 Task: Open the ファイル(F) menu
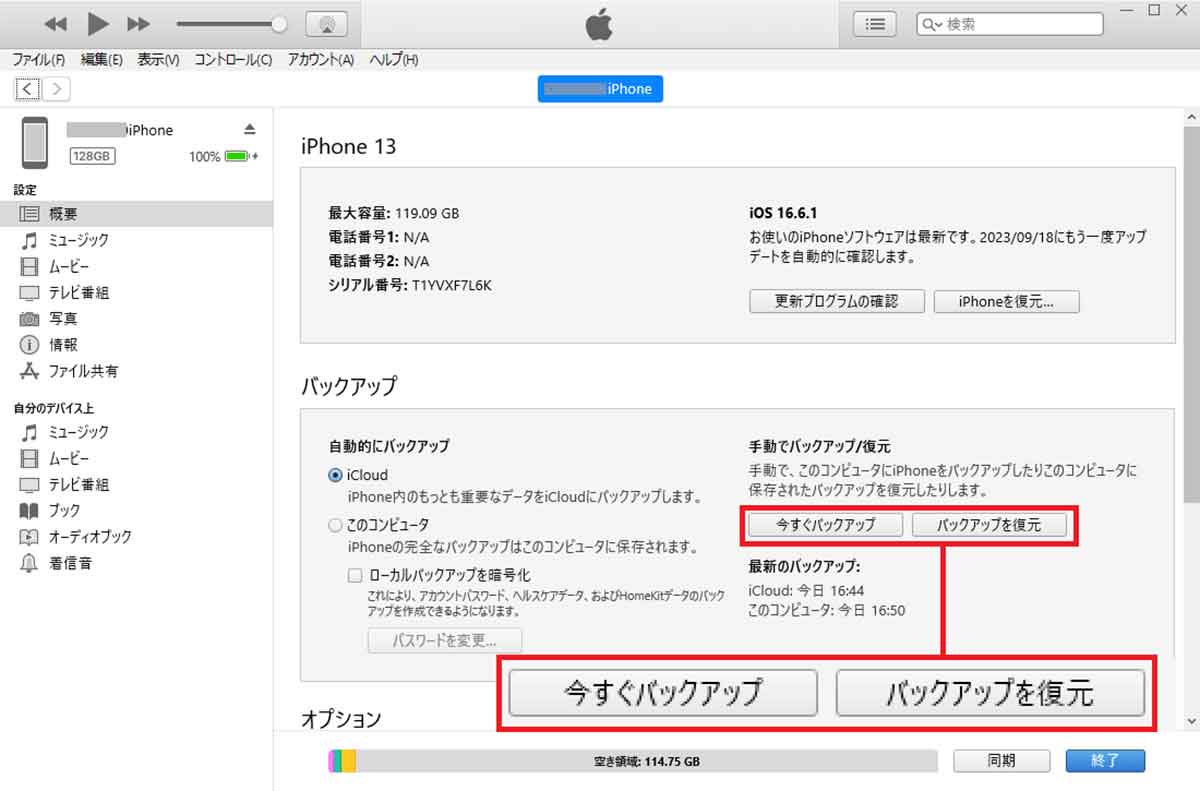click(39, 60)
